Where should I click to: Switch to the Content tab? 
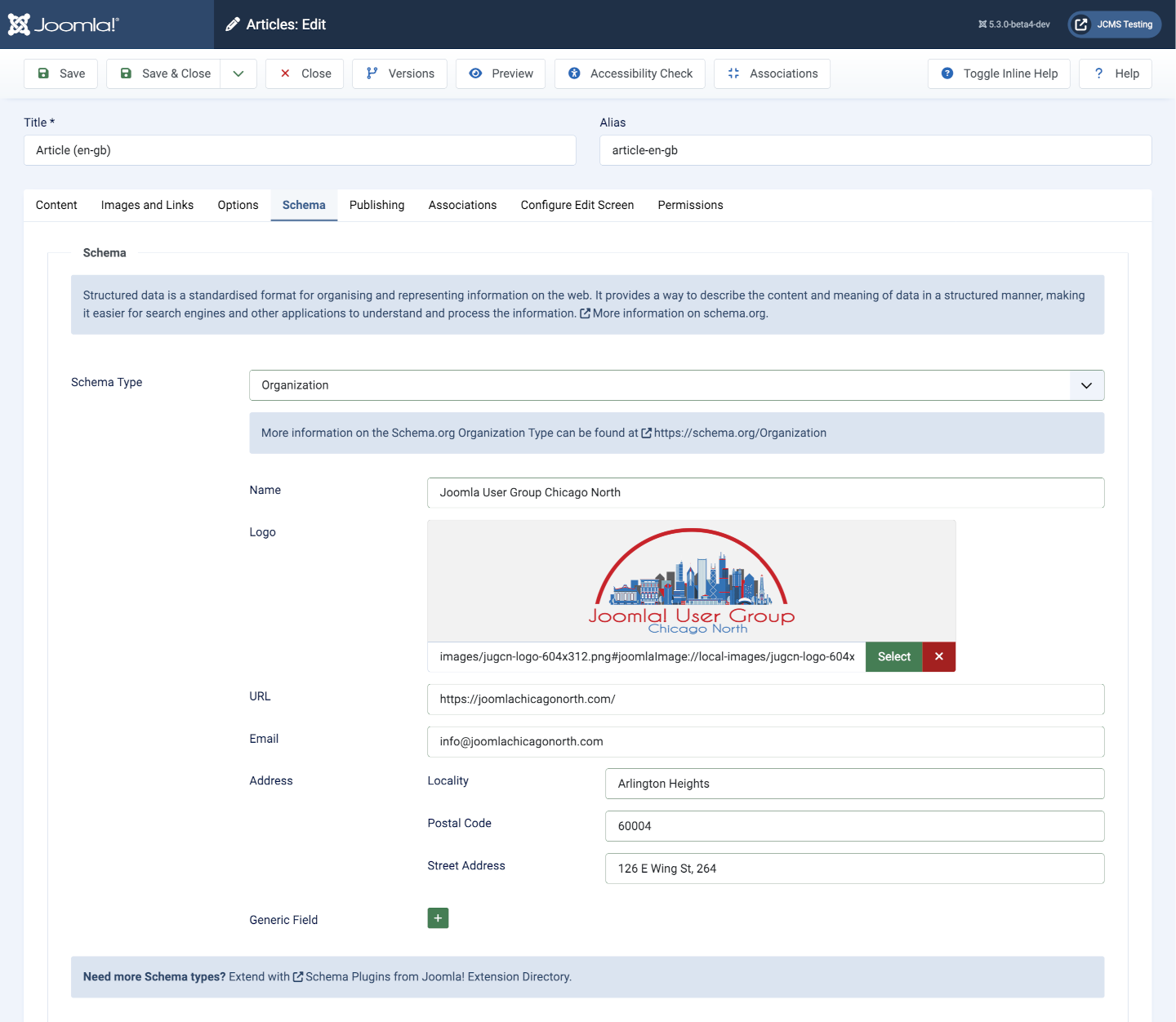[56, 205]
